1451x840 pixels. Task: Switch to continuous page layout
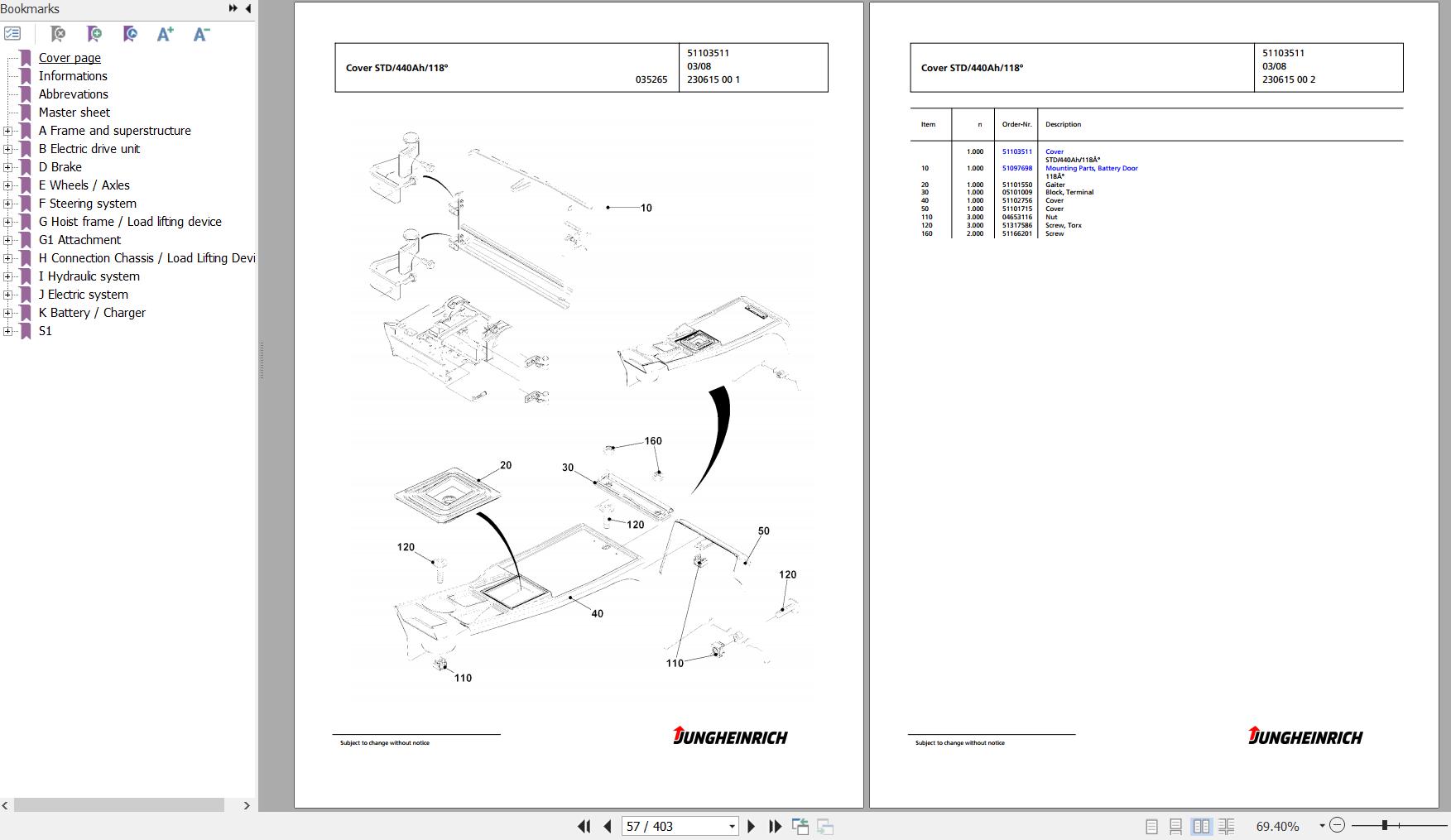[1175, 826]
